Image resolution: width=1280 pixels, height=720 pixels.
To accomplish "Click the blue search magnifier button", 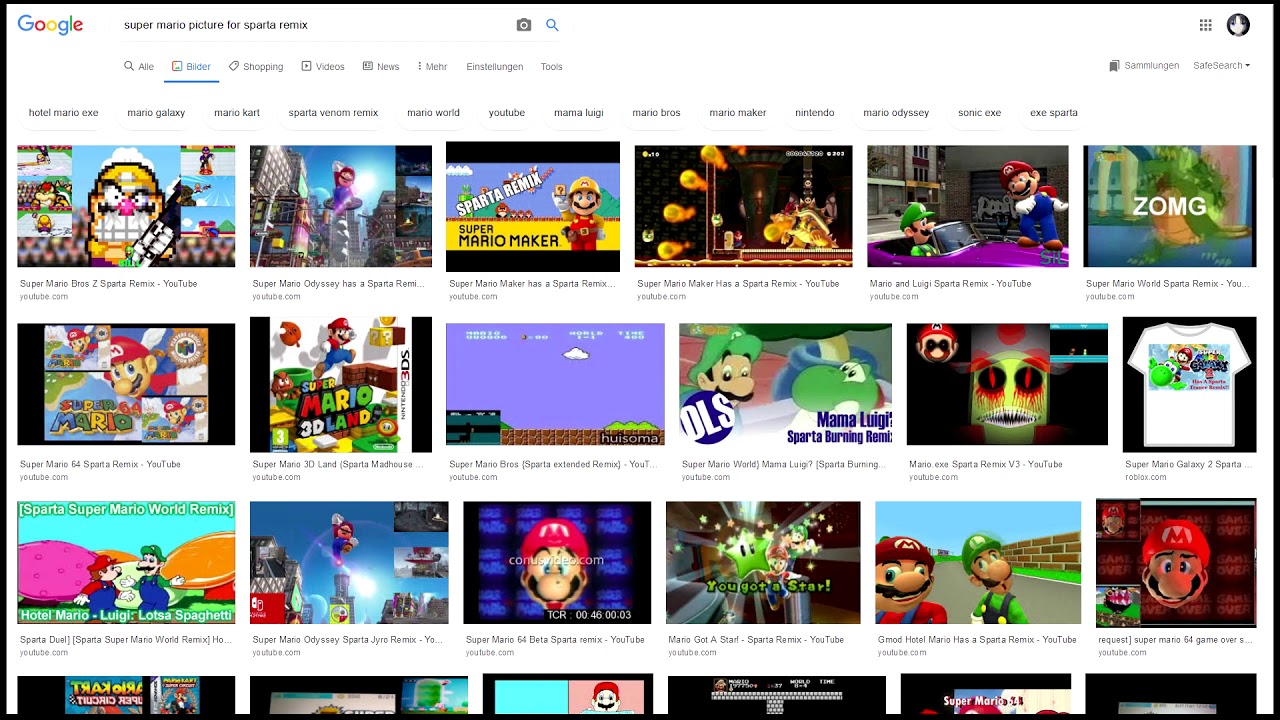I will (x=552, y=25).
